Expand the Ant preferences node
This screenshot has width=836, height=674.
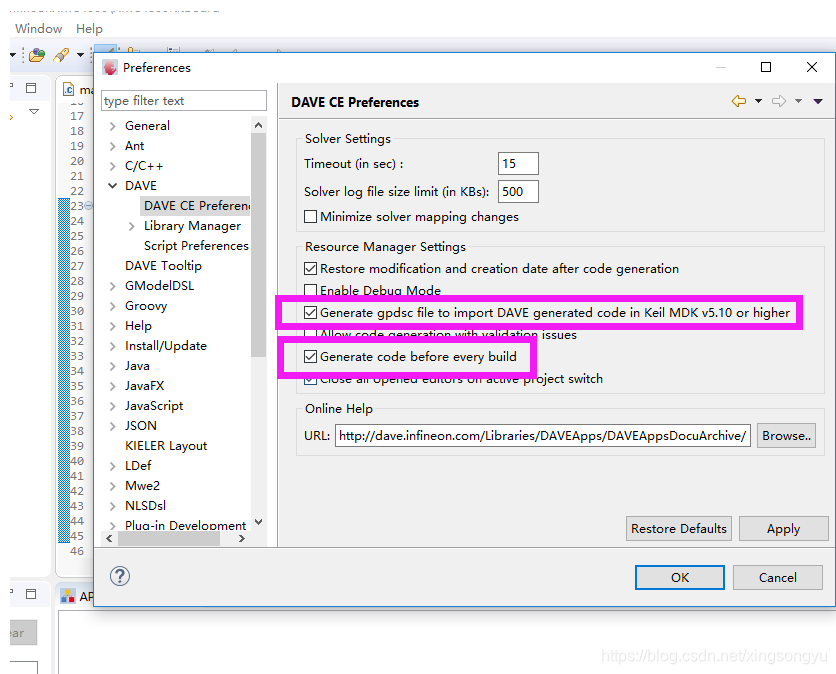112,146
